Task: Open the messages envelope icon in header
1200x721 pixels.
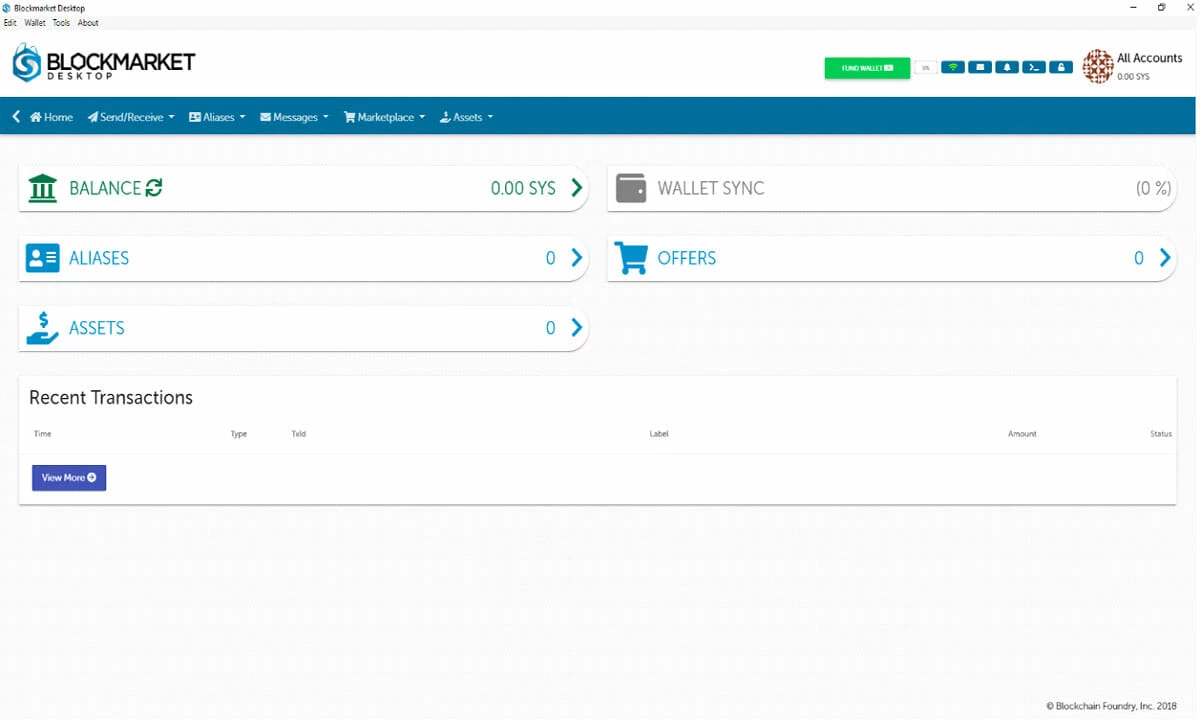Action: pos(980,68)
